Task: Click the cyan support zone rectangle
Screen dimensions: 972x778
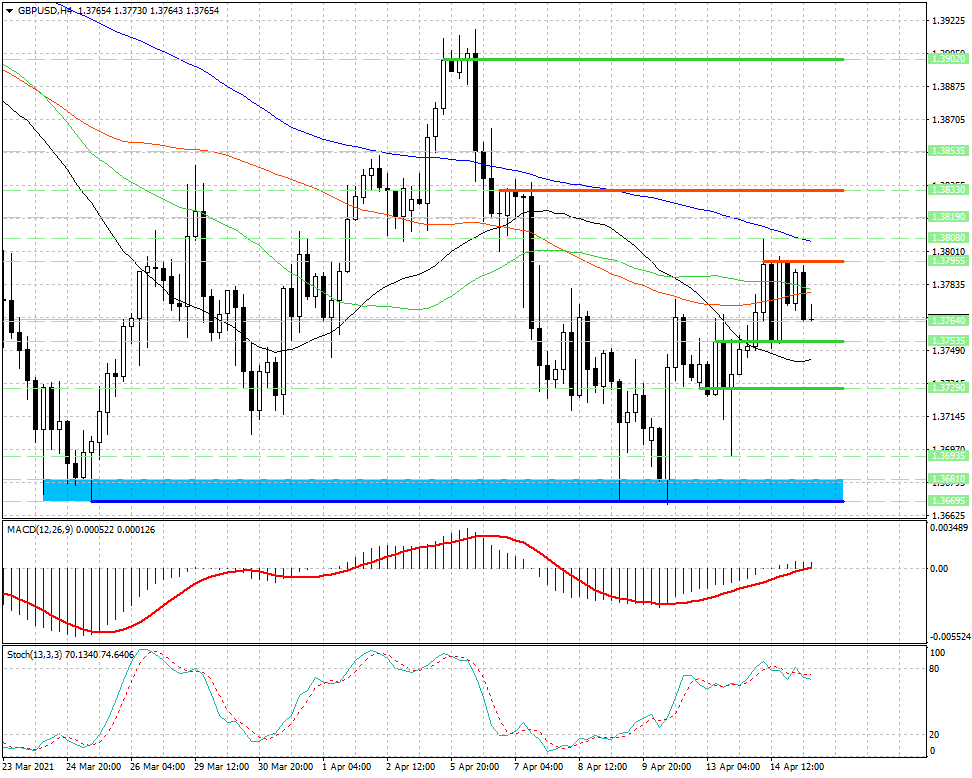Action: click(443, 490)
